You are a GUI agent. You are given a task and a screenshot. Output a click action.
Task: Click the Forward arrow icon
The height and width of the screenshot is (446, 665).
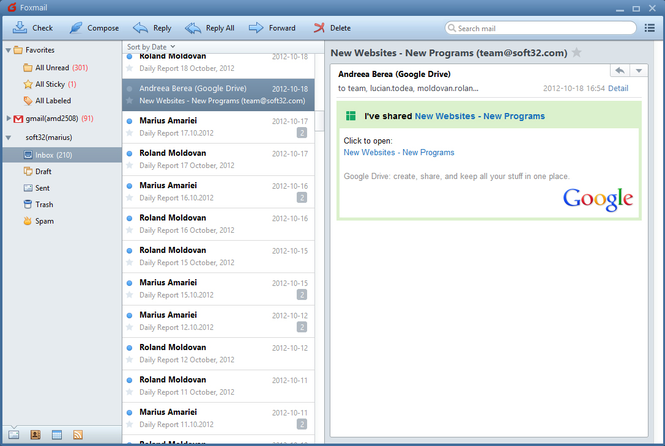256,28
